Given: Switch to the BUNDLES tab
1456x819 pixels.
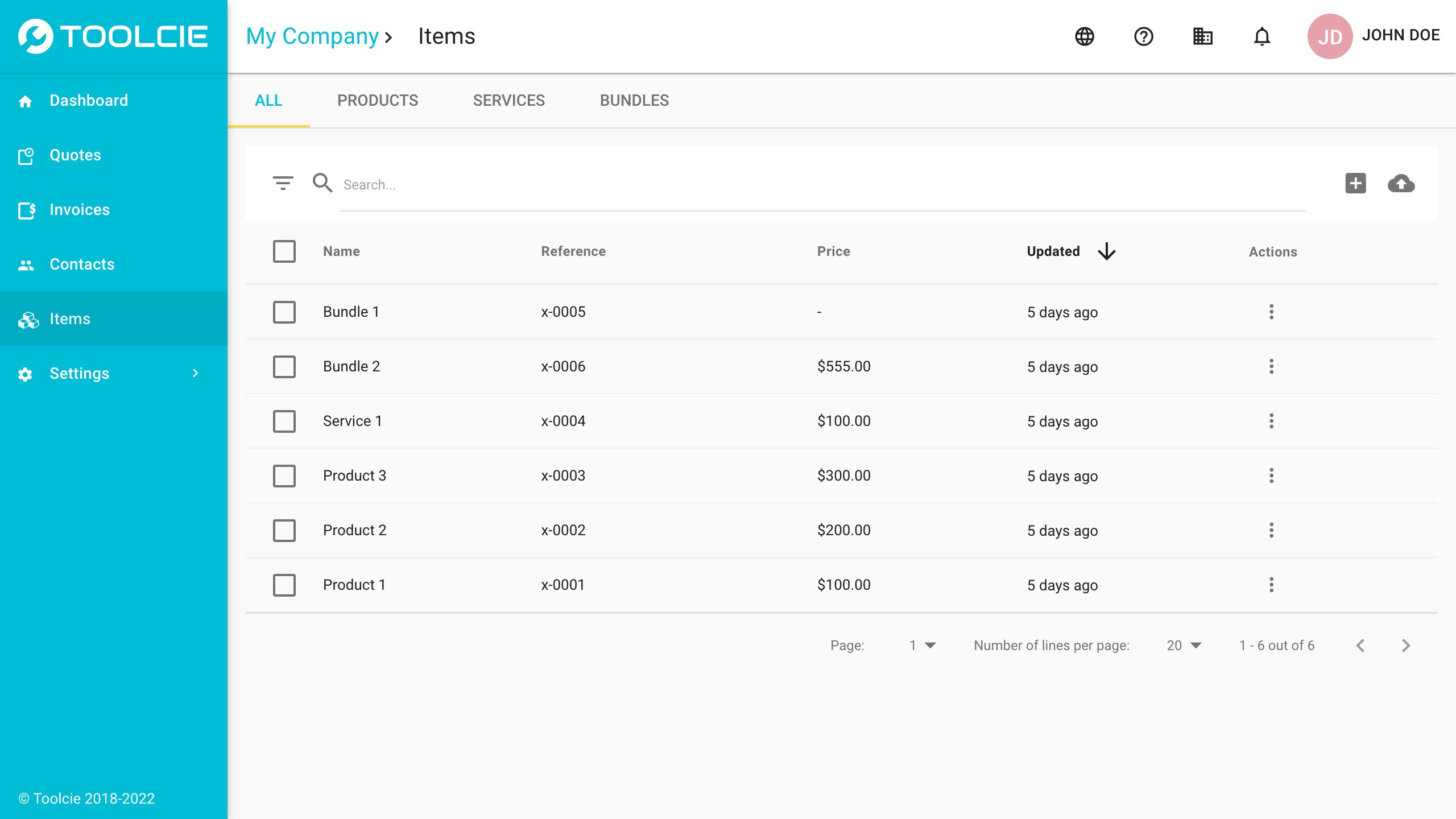Looking at the screenshot, I should pyautogui.click(x=634, y=101).
